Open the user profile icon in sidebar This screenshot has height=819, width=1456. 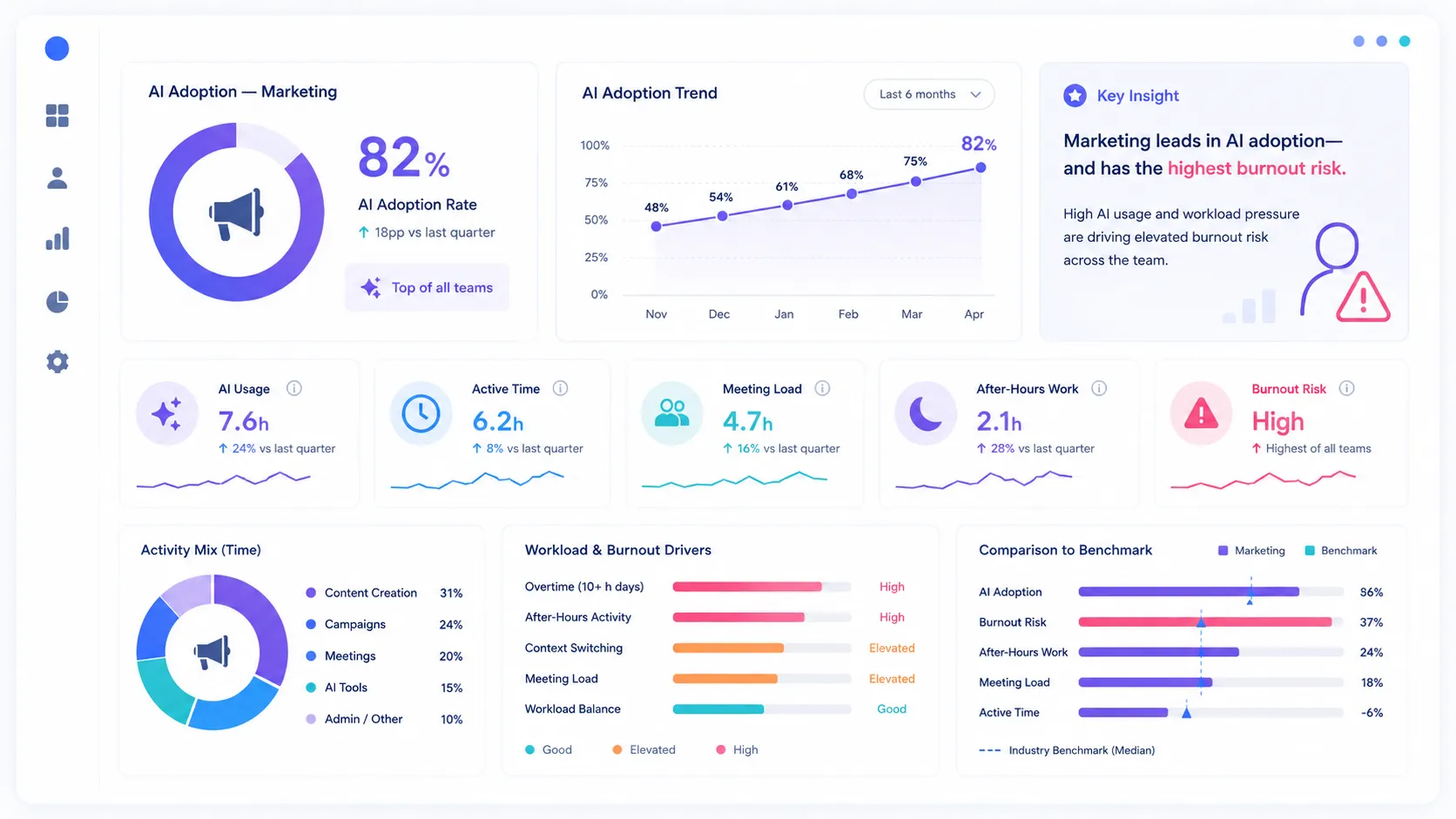57,178
